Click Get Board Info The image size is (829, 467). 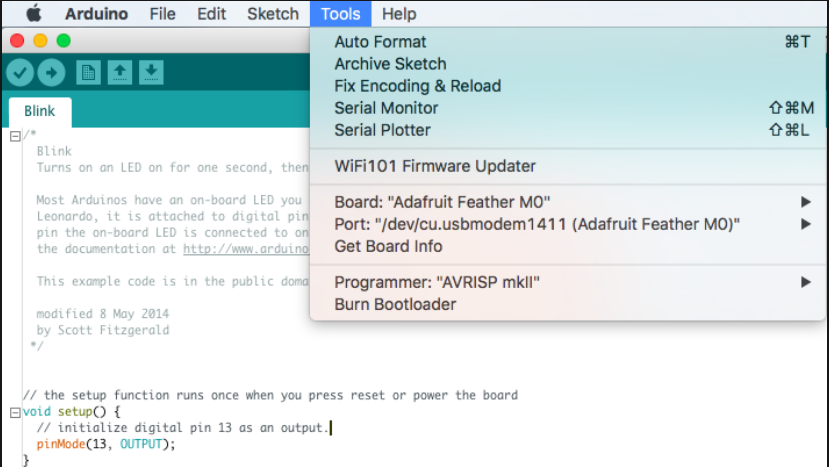point(388,246)
